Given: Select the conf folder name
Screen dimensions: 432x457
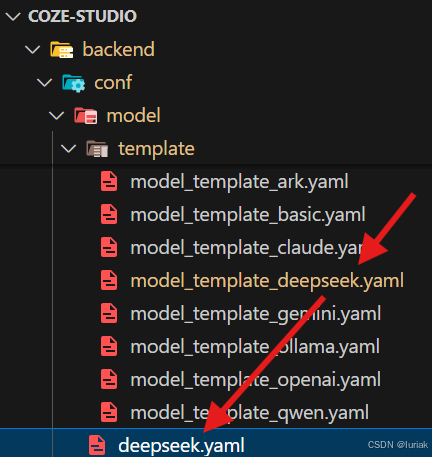Looking at the screenshot, I should [x=113, y=83].
